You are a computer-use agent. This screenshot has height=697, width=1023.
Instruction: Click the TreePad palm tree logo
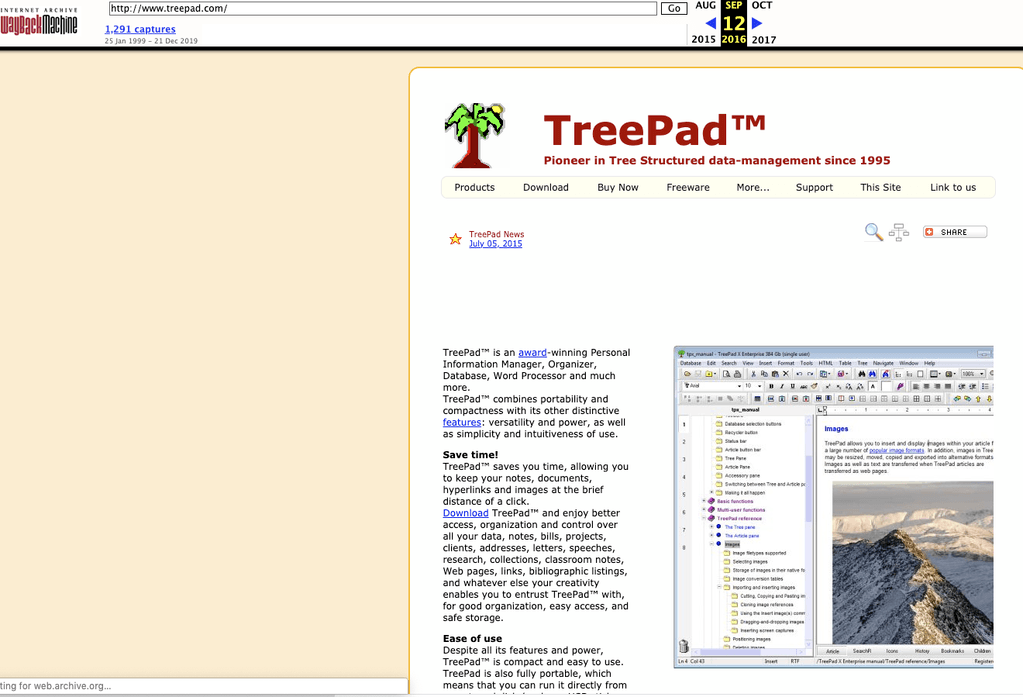tap(475, 135)
